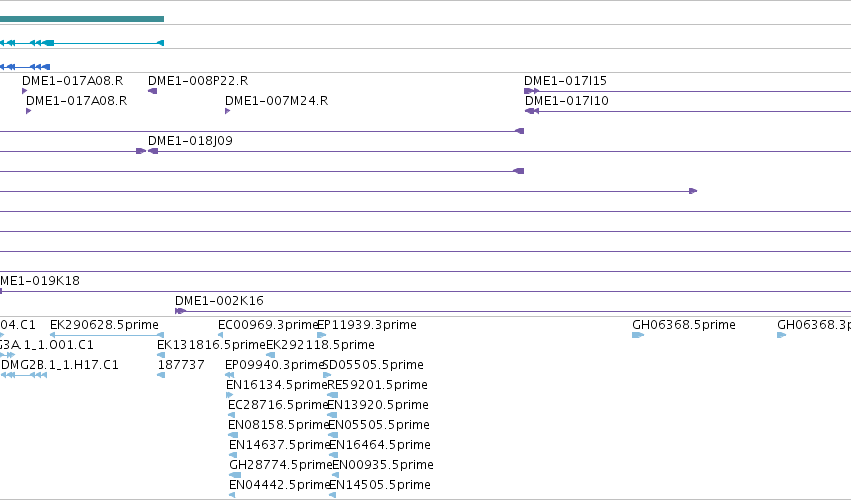Image resolution: width=851 pixels, height=500 pixels.
Task: Select the EN16134.5prime label
Action: [277, 385]
